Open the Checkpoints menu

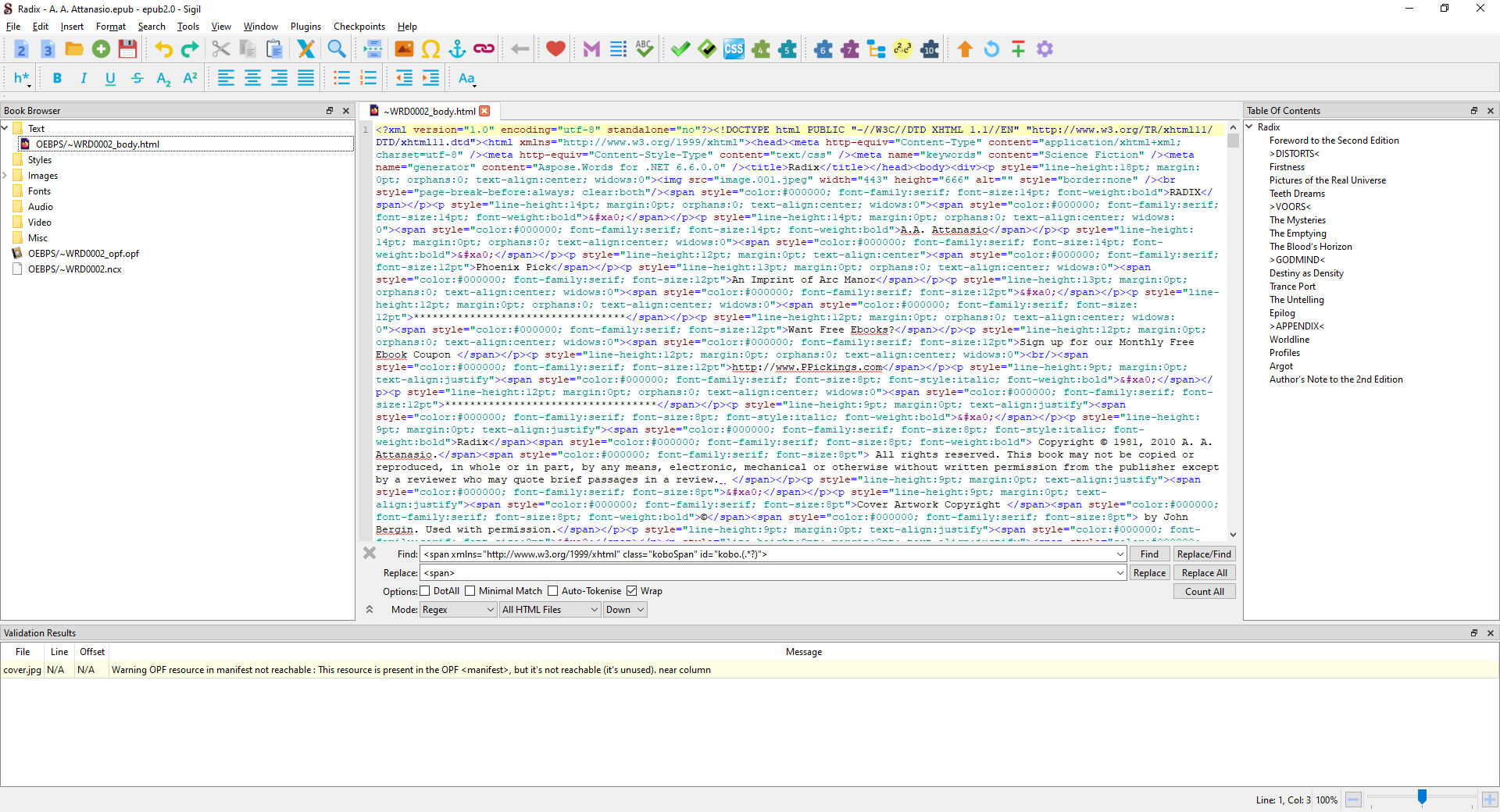tap(359, 27)
